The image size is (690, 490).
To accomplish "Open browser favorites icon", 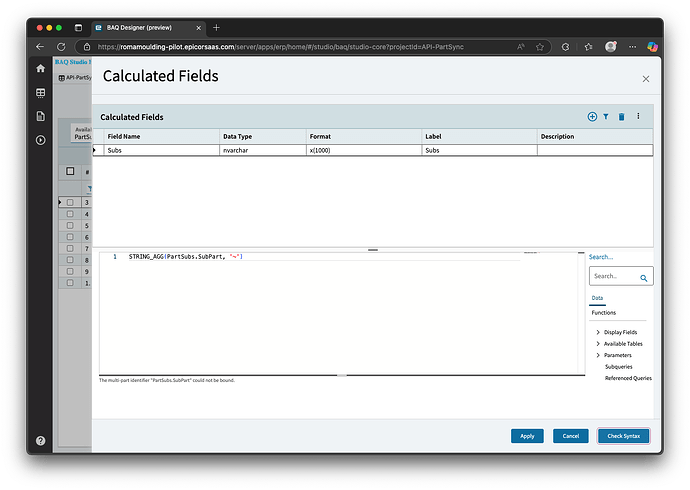I will coord(588,47).
